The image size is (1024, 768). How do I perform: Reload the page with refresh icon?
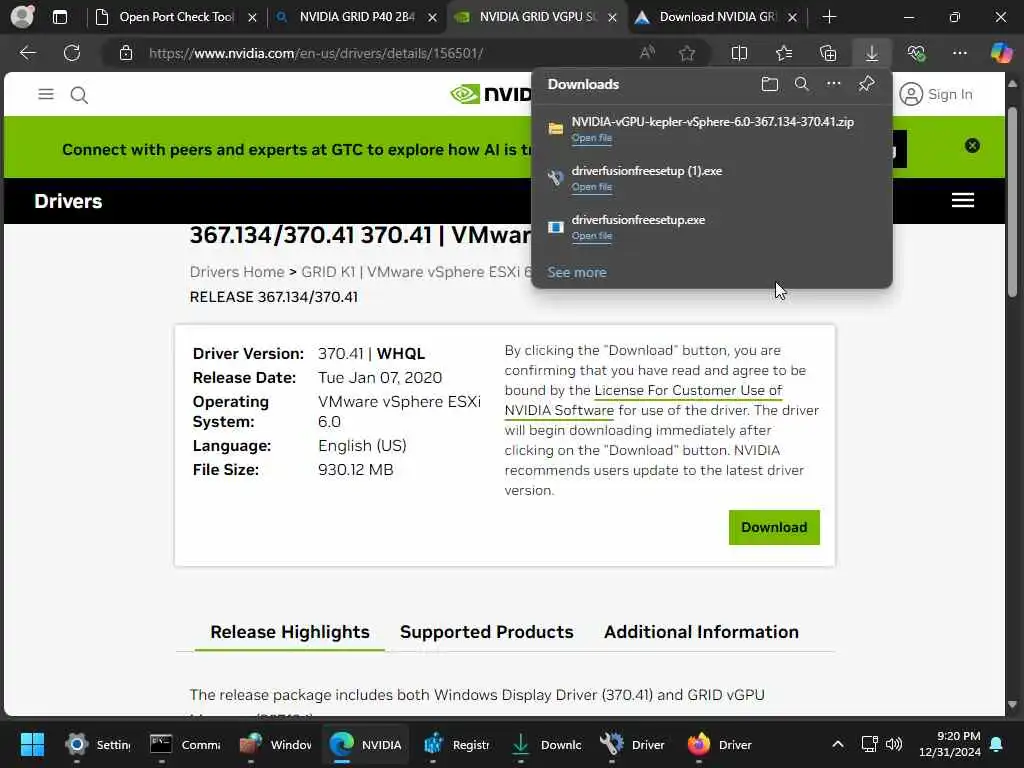coord(72,53)
